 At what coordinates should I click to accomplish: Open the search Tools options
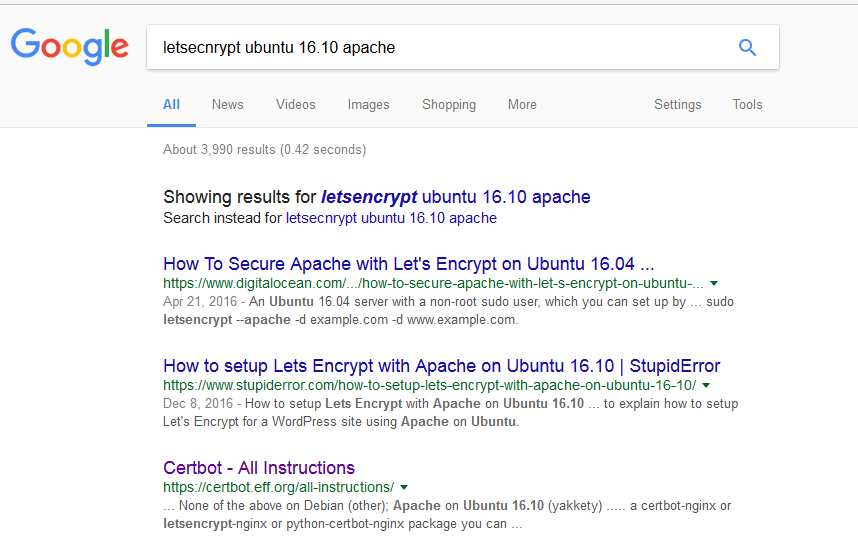747,104
